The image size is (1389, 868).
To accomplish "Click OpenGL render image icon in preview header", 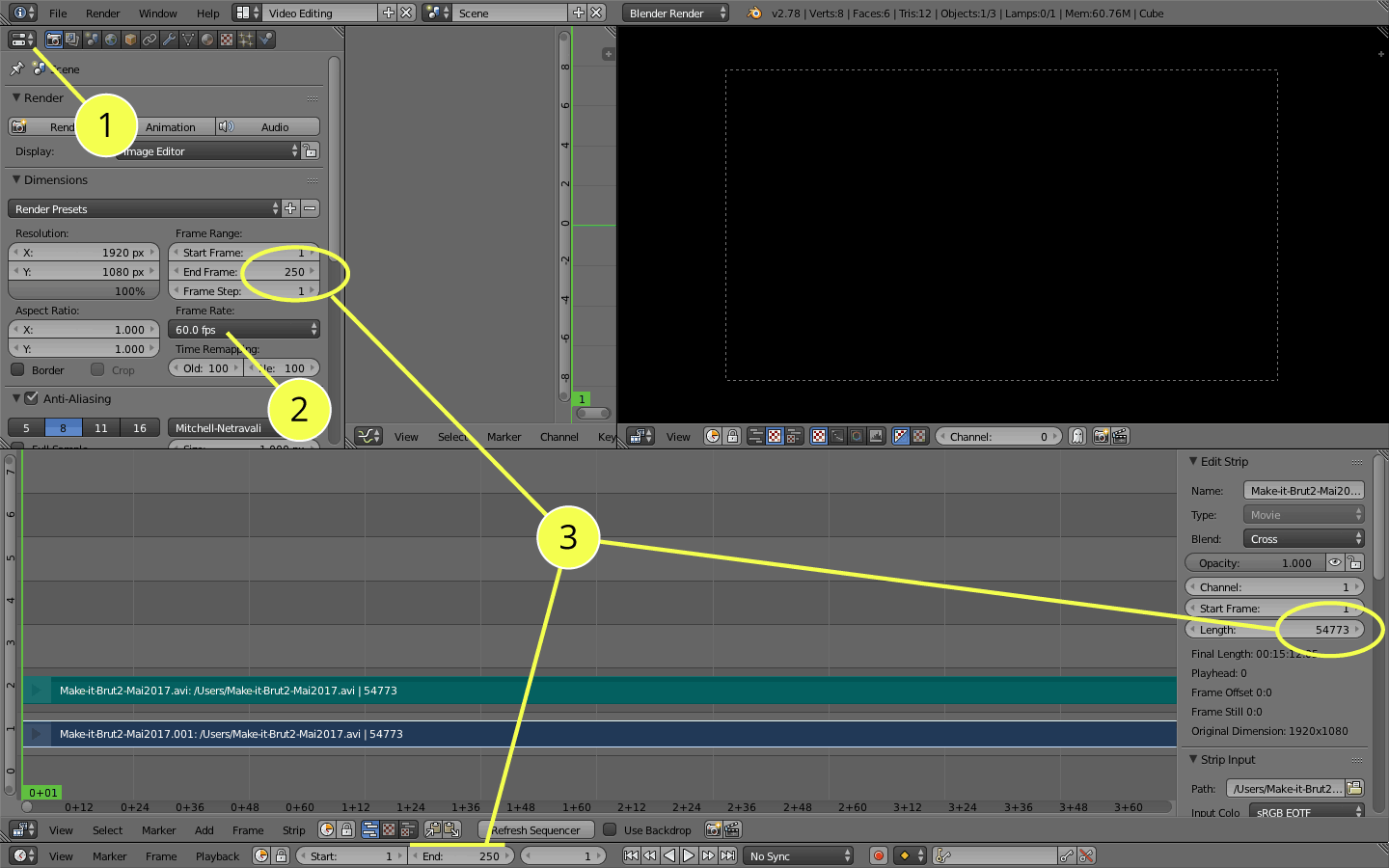I will pyautogui.click(x=1101, y=436).
